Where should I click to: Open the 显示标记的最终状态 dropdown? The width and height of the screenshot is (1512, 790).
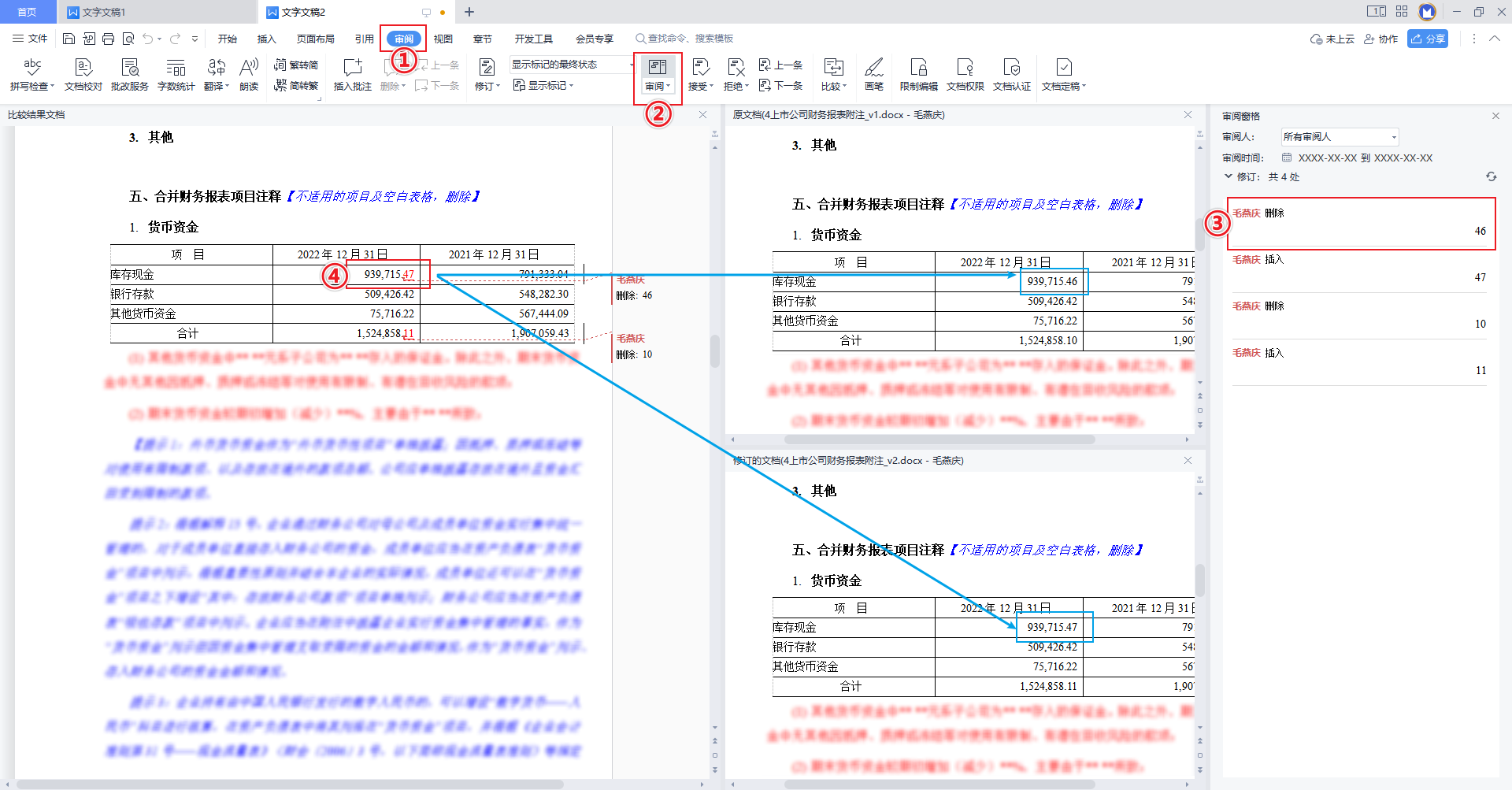(571, 65)
